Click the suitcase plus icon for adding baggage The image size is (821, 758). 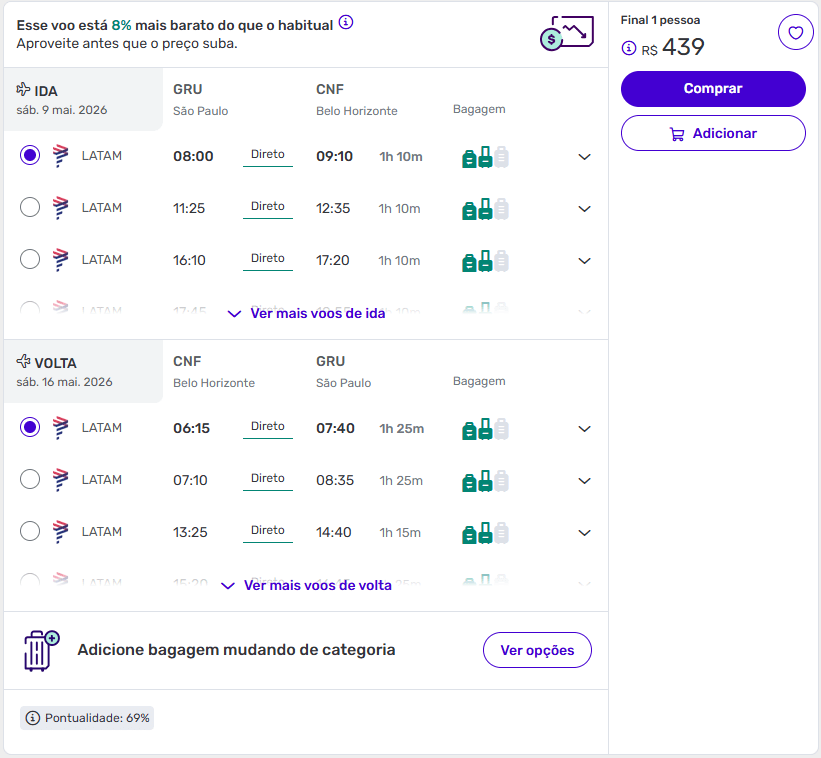pos(41,650)
